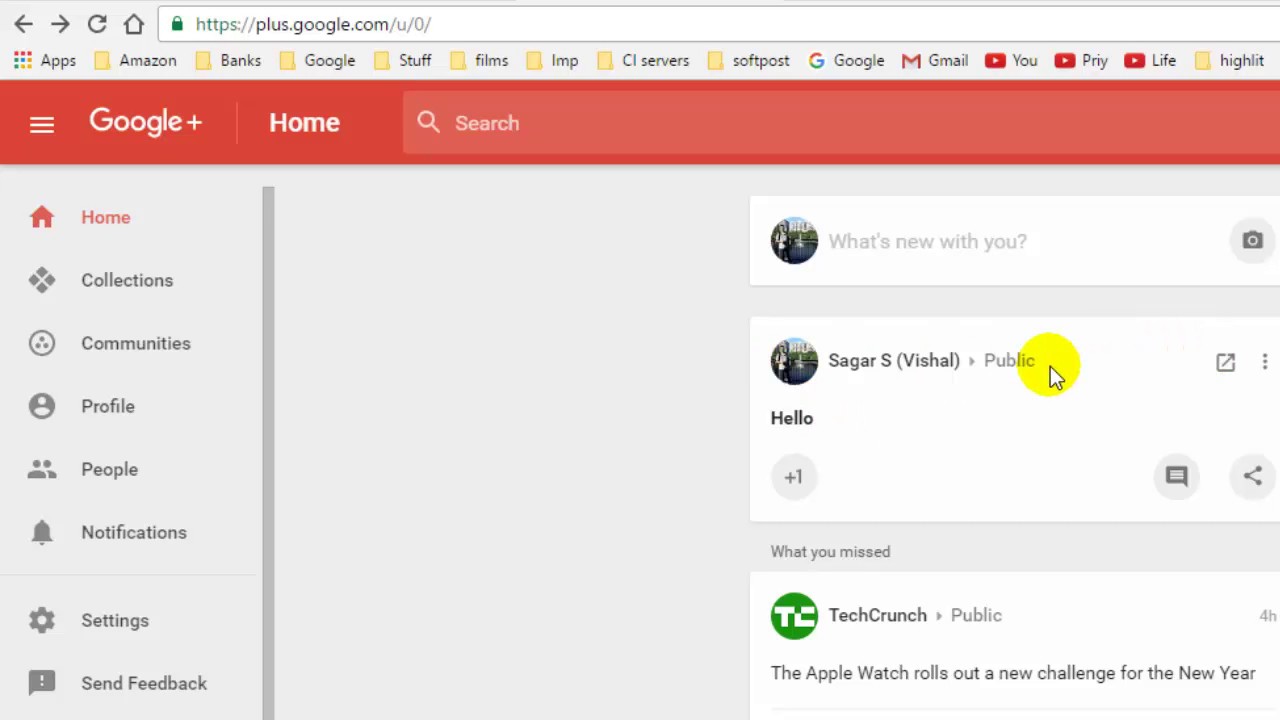
Task: Click the Google+ logo
Action: click(x=146, y=122)
